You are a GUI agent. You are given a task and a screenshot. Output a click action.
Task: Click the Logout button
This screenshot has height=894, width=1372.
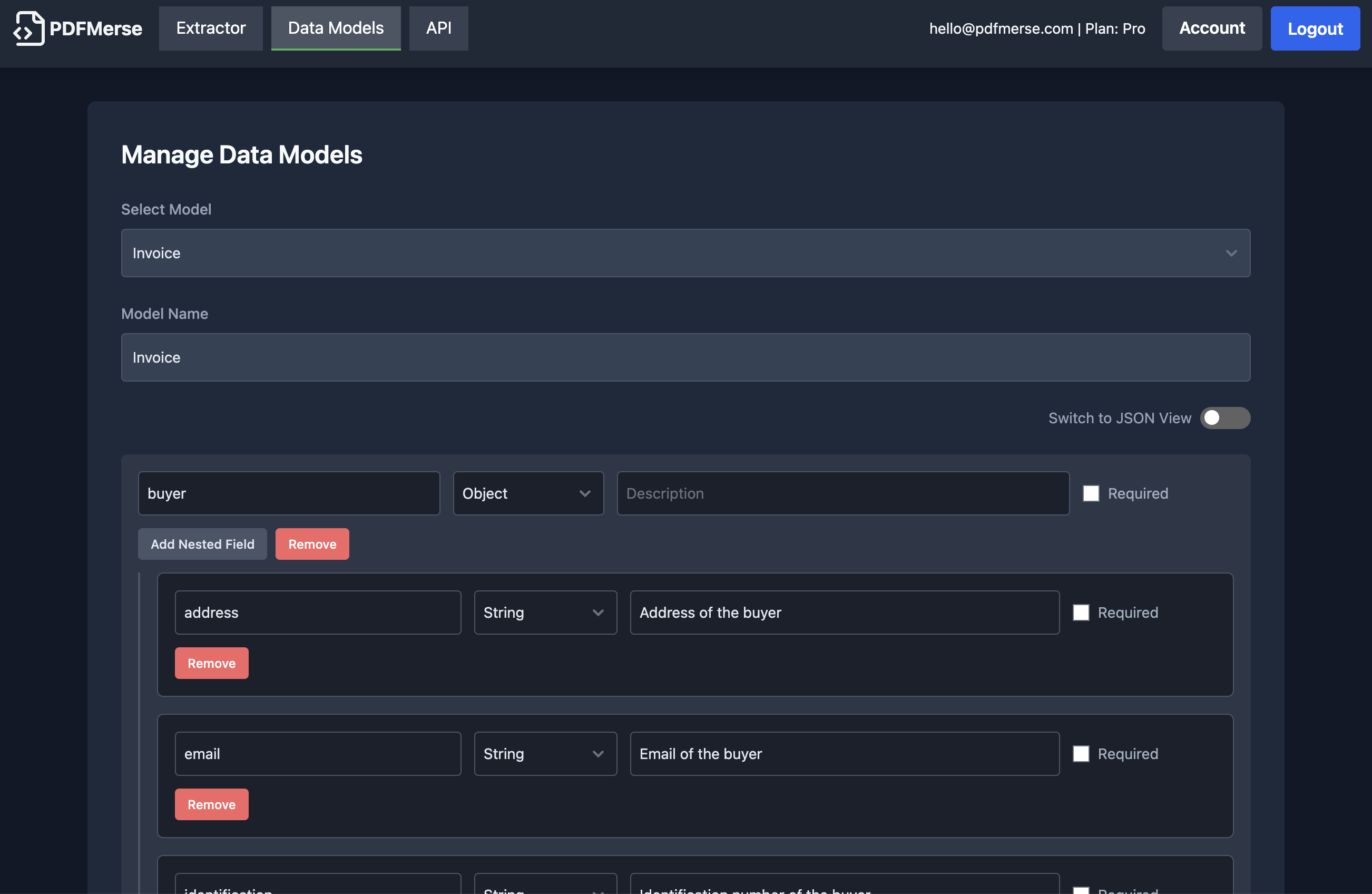coord(1315,29)
